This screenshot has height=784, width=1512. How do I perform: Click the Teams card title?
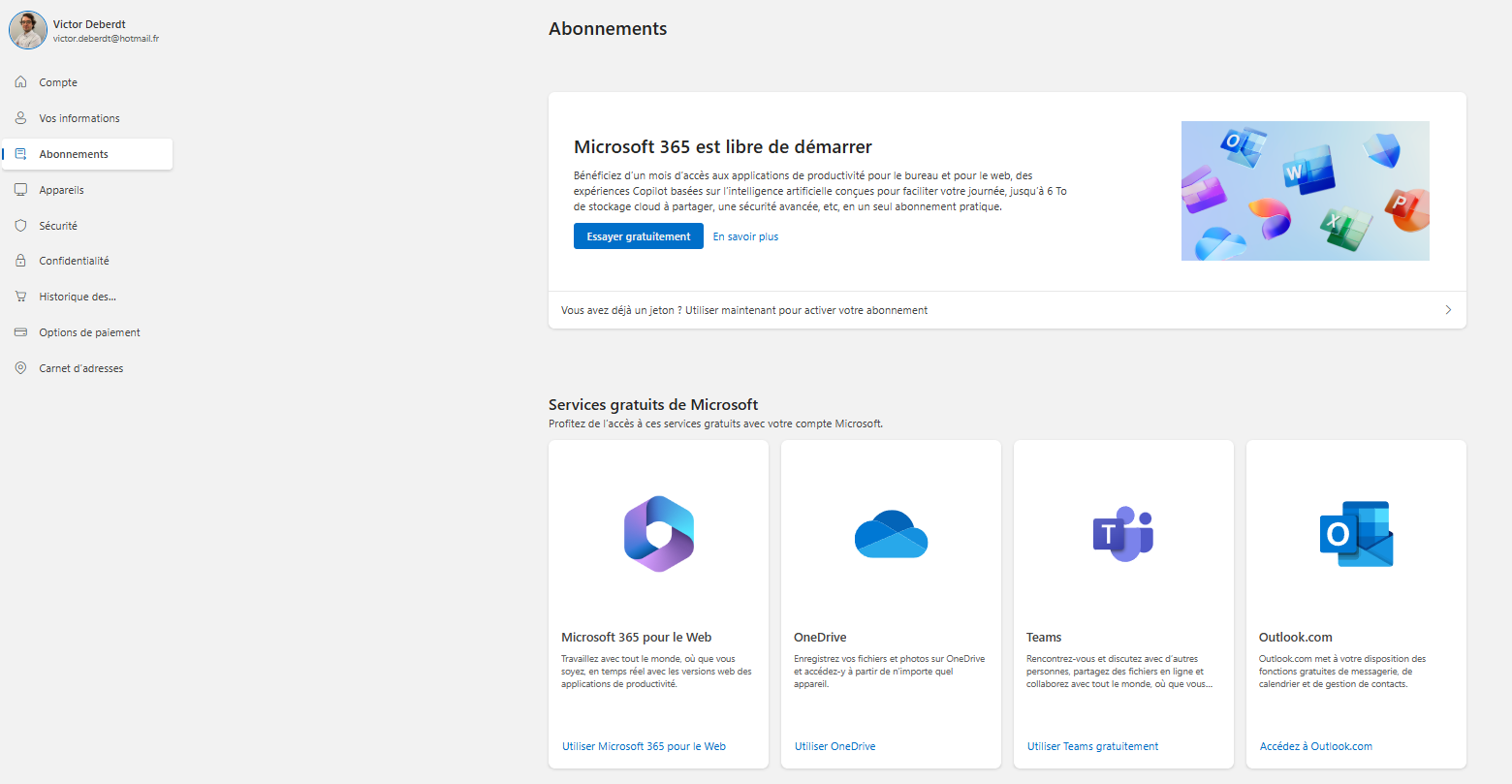pyautogui.click(x=1044, y=637)
